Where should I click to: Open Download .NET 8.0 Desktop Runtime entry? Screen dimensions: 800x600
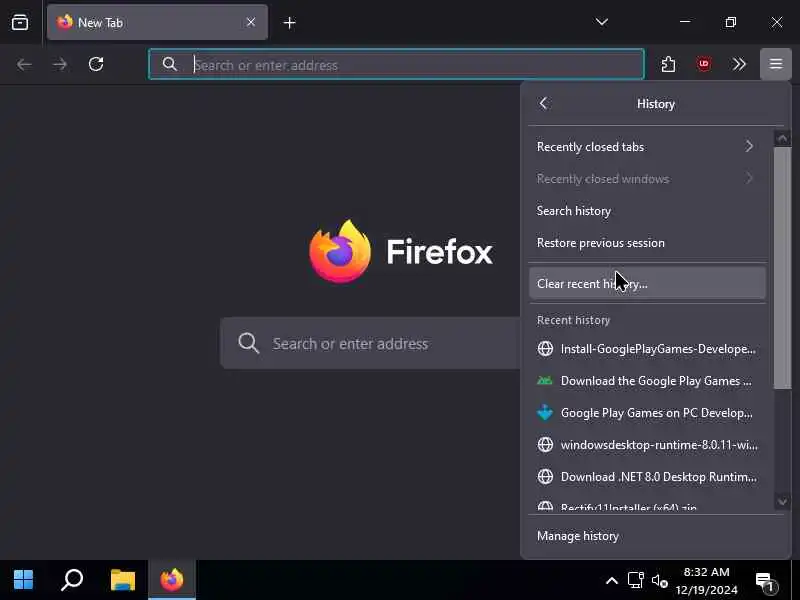[x=647, y=477]
